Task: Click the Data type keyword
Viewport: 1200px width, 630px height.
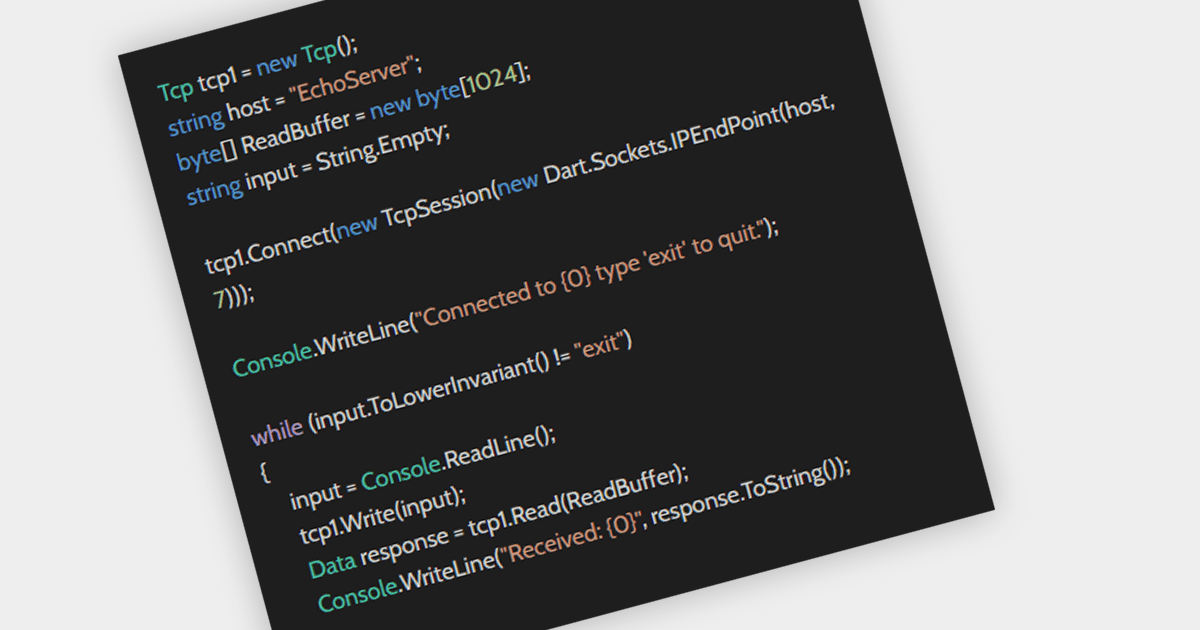Action: [330, 566]
